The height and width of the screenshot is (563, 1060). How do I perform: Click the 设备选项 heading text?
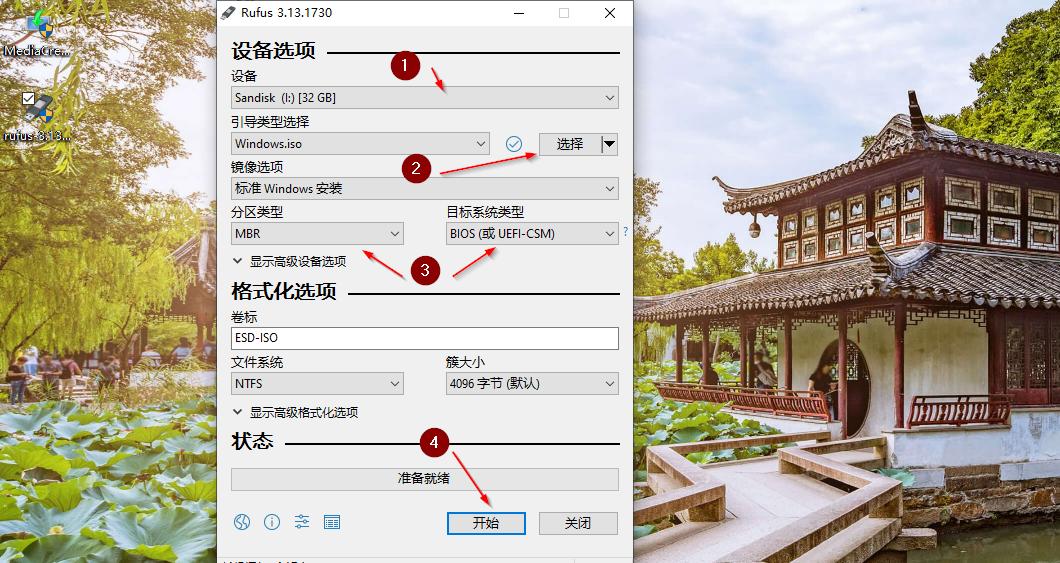[x=274, y=51]
